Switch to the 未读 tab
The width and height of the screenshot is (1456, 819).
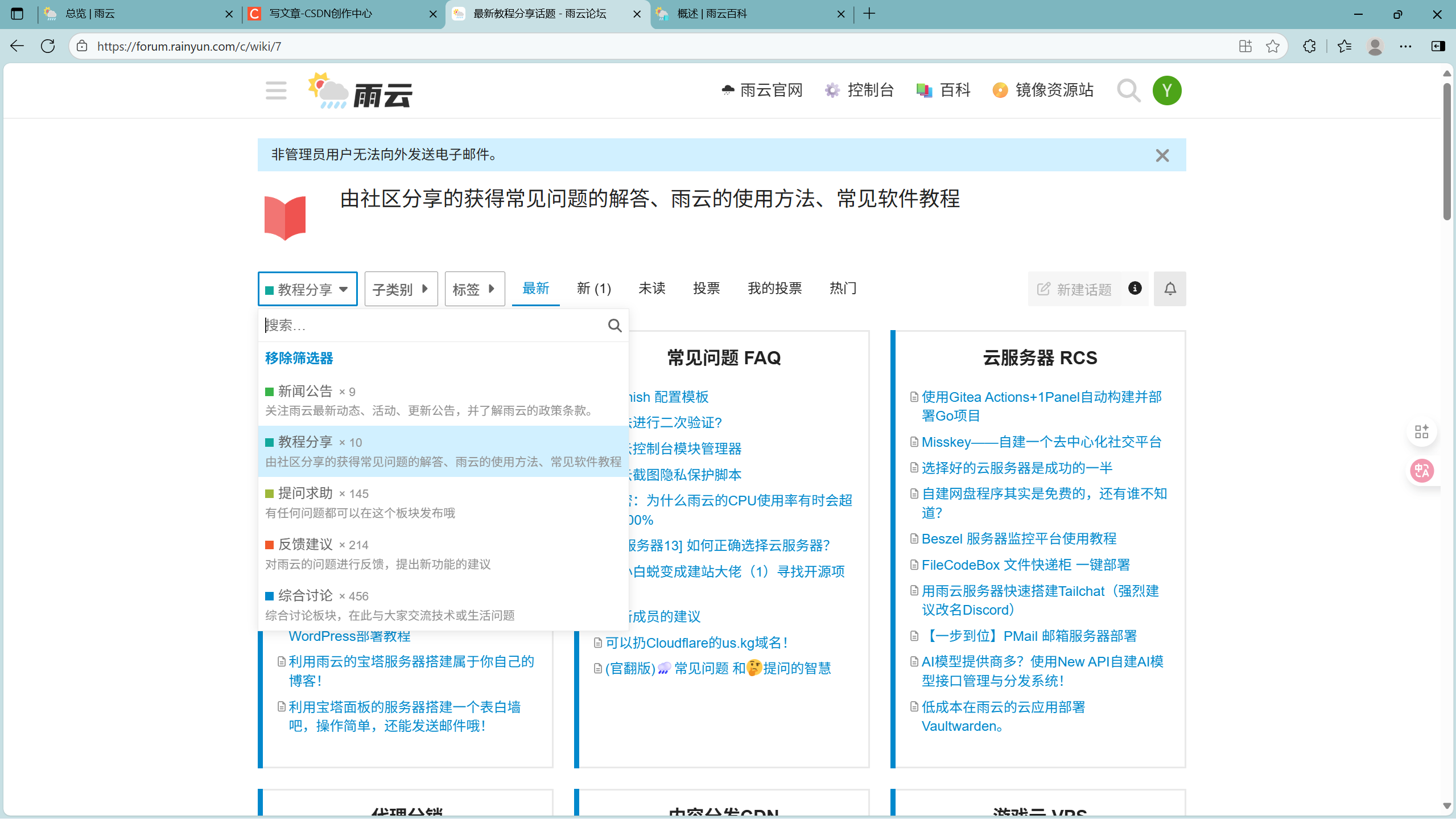pyautogui.click(x=651, y=289)
